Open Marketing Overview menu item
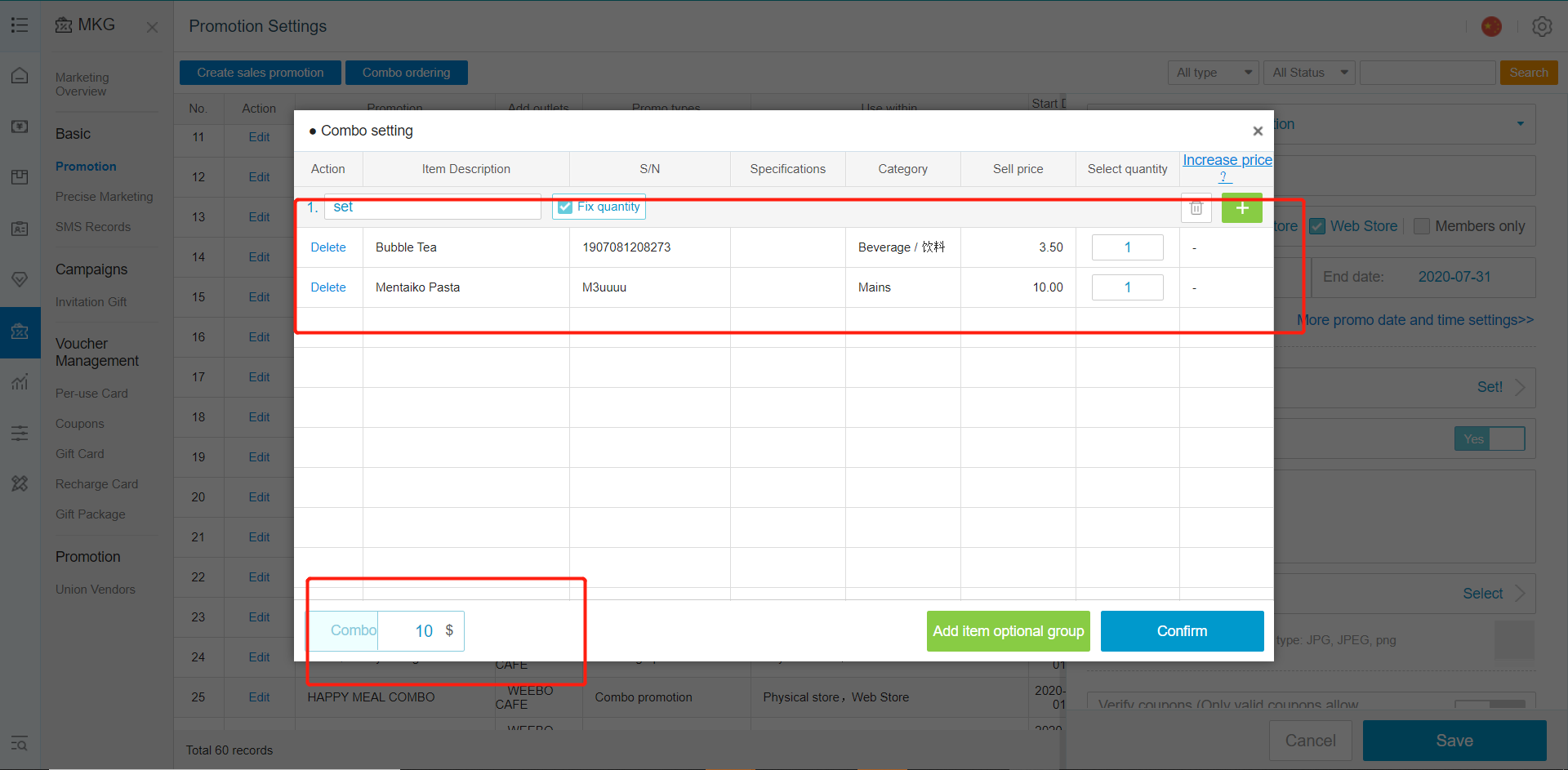 click(x=82, y=84)
